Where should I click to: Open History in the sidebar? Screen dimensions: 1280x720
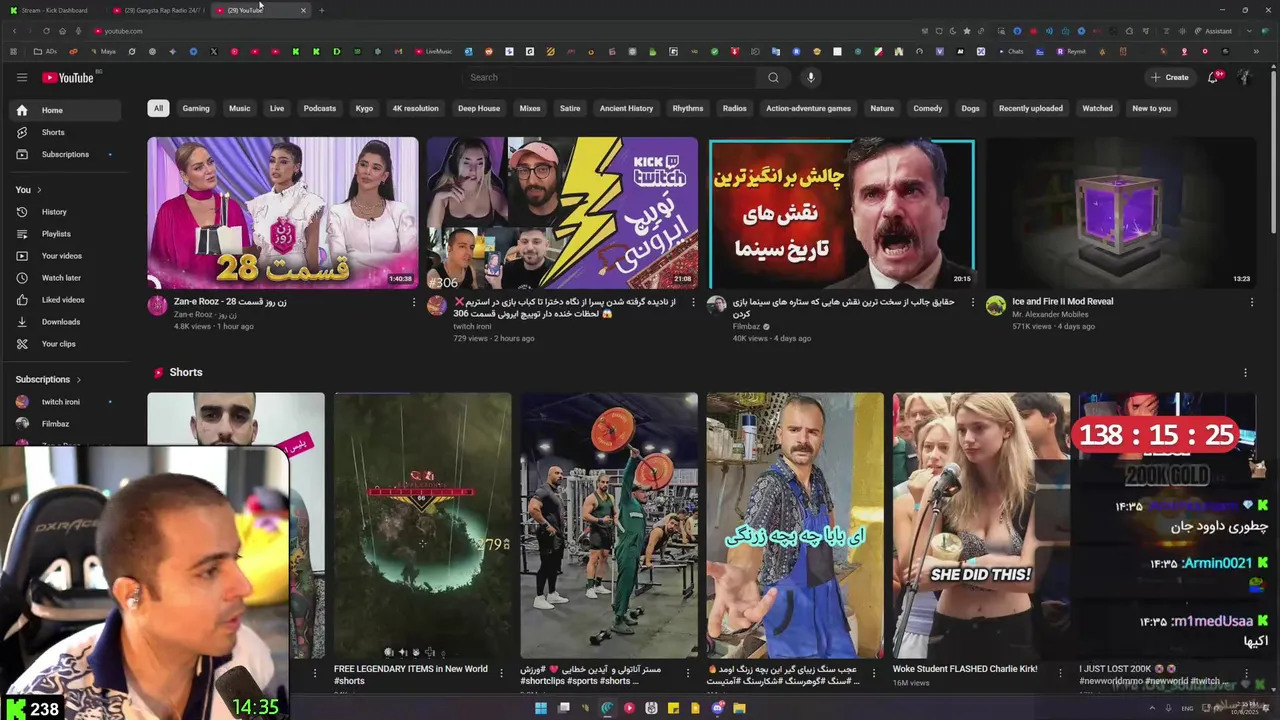click(x=64, y=212)
